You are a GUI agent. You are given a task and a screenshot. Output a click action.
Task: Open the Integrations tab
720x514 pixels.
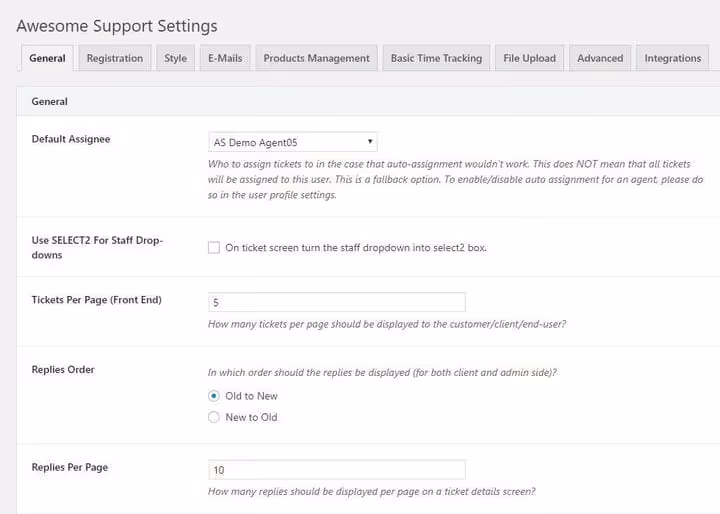673,58
